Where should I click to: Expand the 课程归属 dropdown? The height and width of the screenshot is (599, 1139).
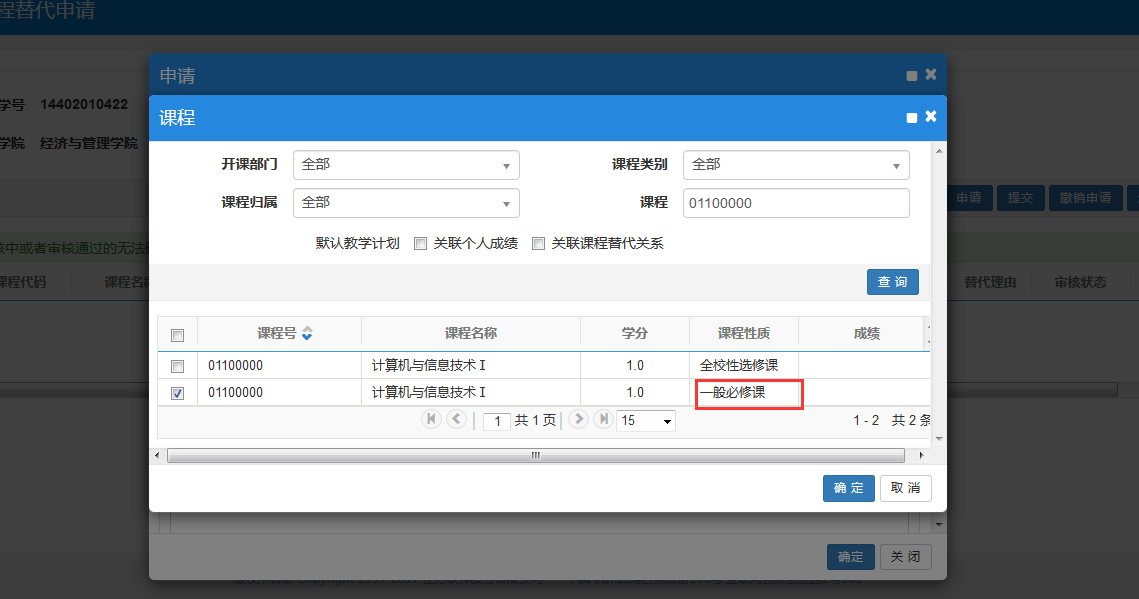coord(406,203)
